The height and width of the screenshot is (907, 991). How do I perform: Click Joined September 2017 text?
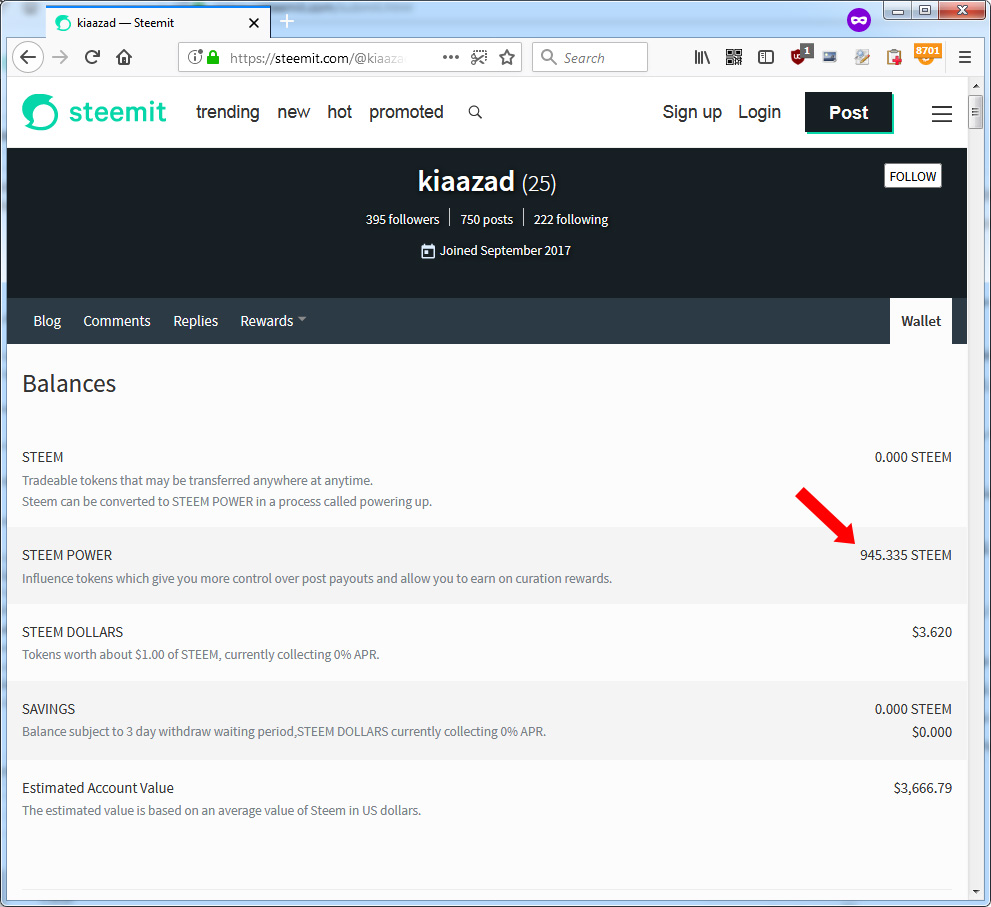(x=505, y=250)
